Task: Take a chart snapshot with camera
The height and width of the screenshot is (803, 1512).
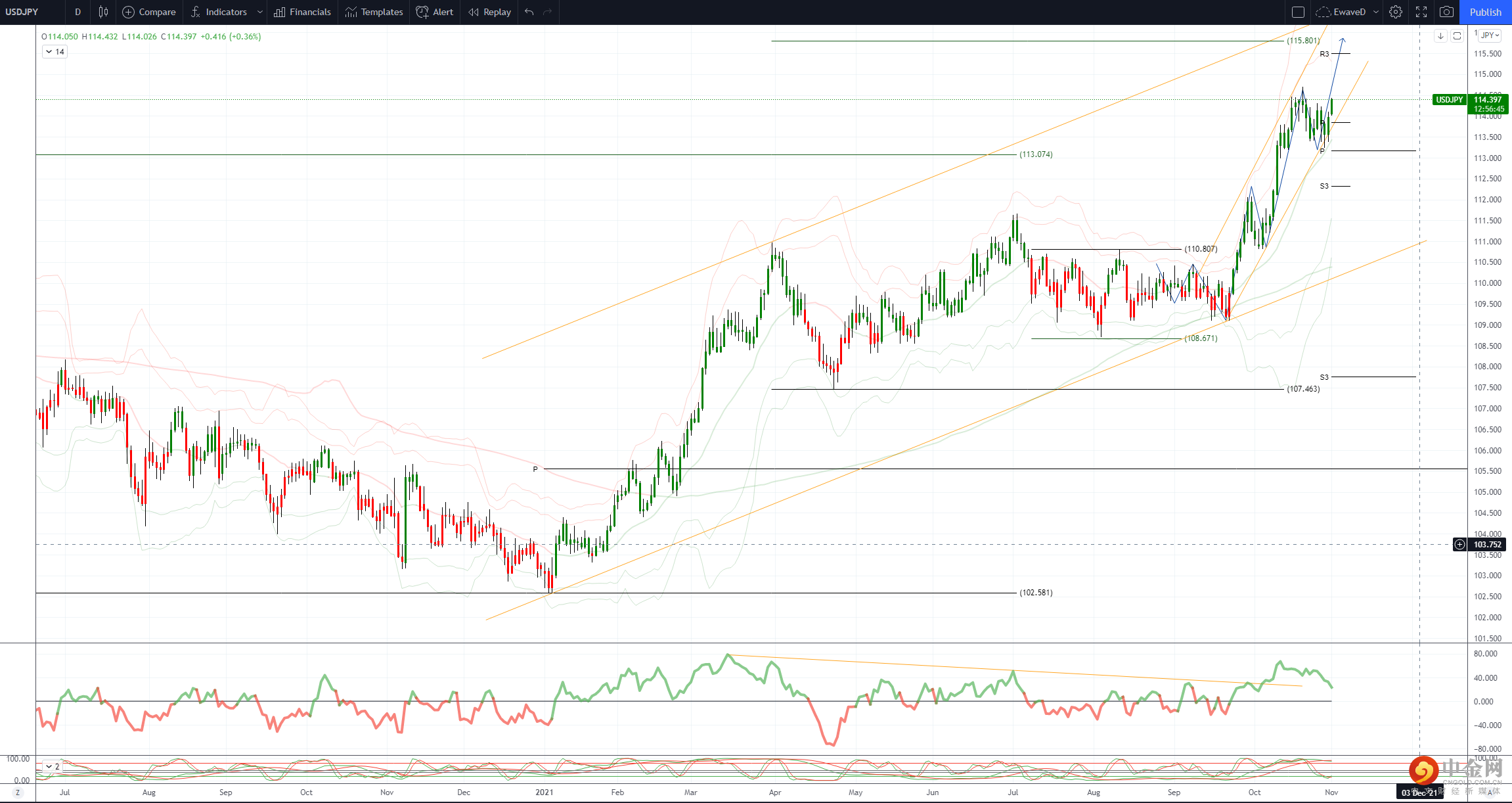Action: click(x=1446, y=12)
